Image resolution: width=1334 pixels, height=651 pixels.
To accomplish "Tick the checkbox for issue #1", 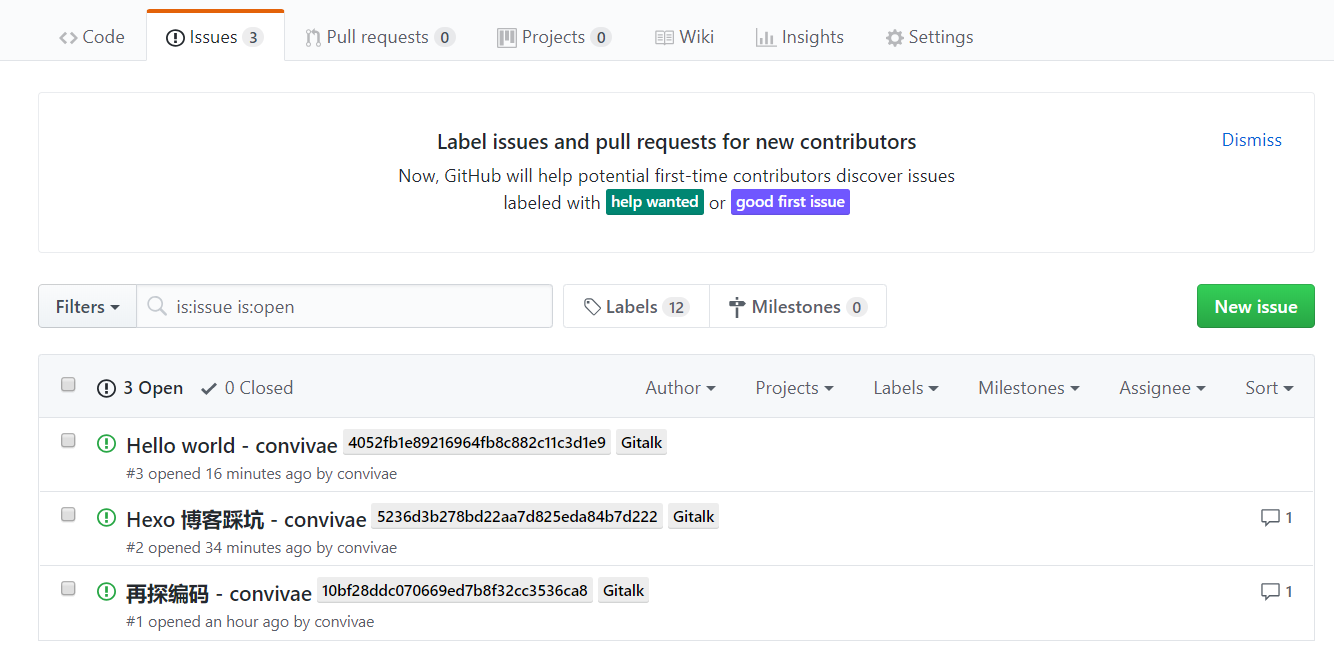I will (68, 588).
